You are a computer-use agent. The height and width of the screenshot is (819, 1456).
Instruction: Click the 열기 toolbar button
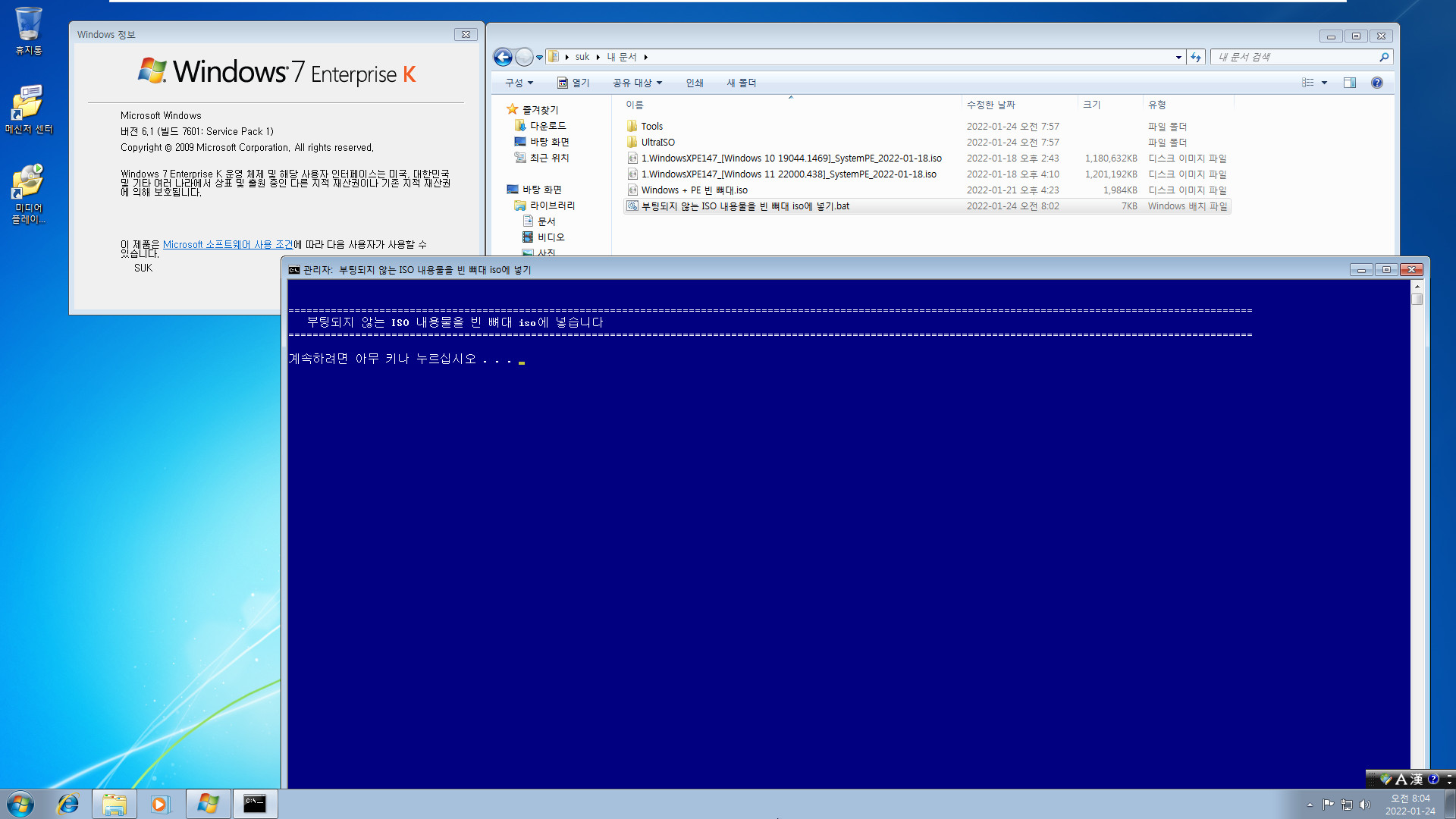click(x=574, y=83)
